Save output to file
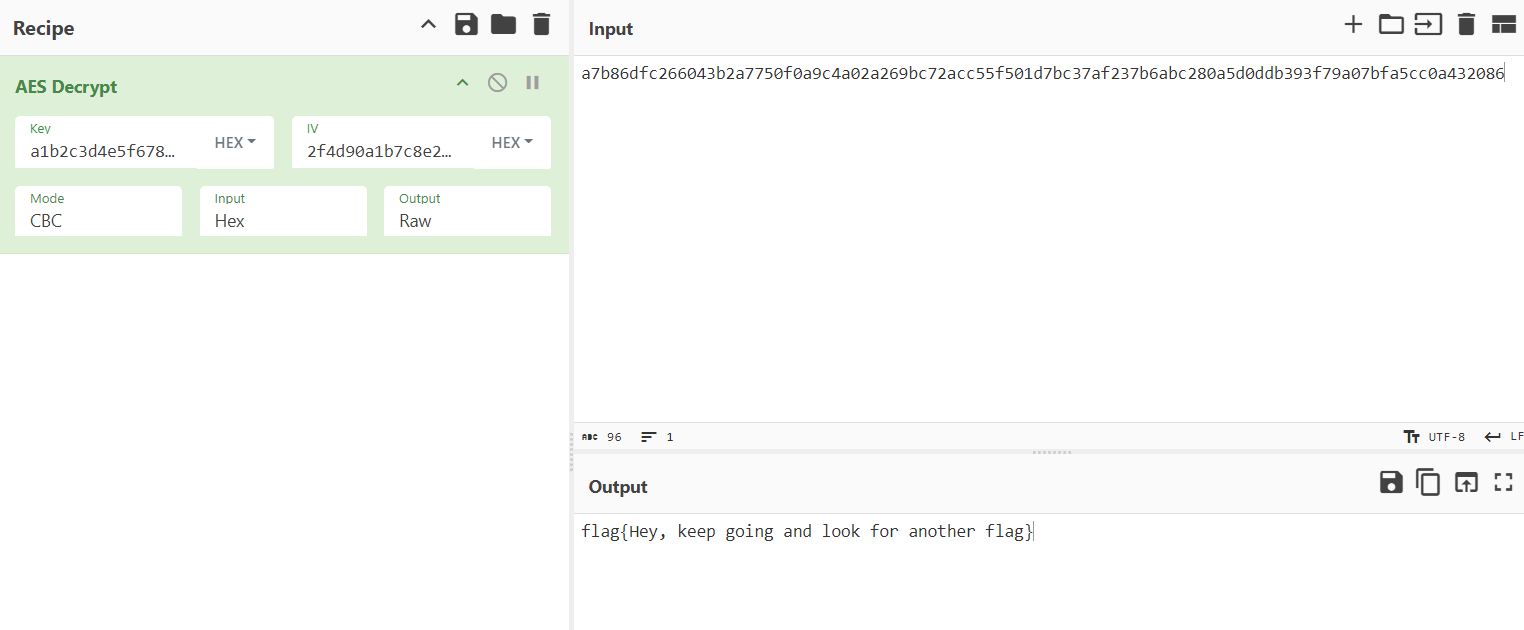1524x630 pixels. pos(1391,483)
